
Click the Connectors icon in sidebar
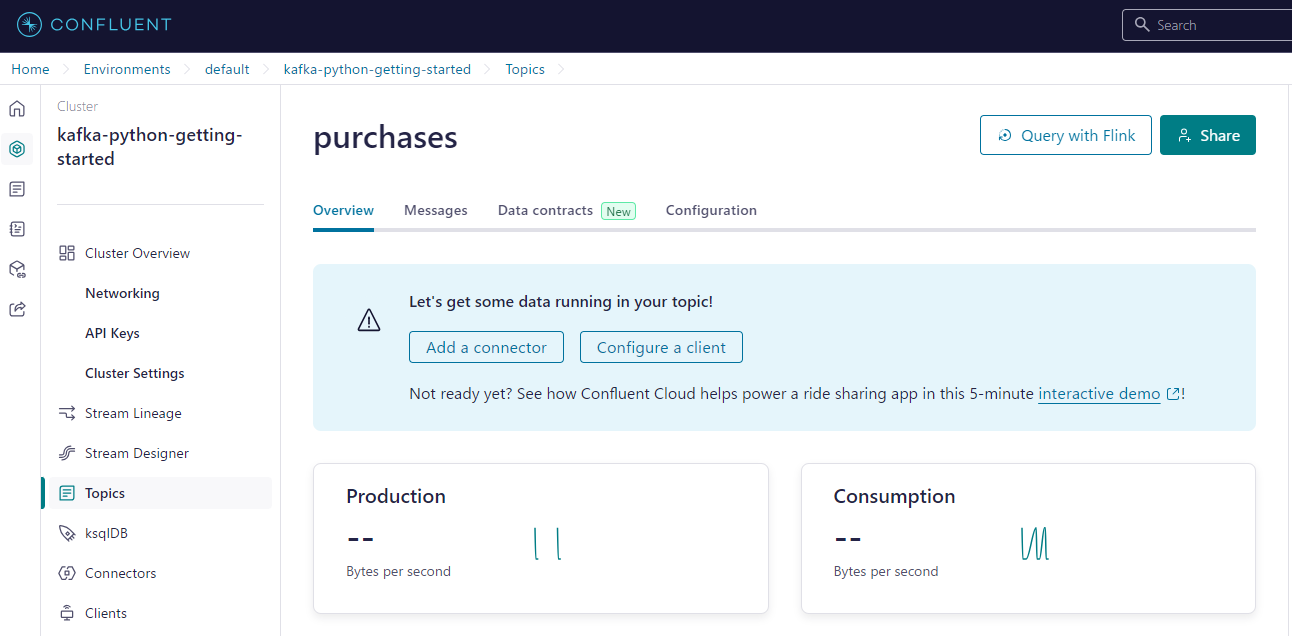pos(67,573)
